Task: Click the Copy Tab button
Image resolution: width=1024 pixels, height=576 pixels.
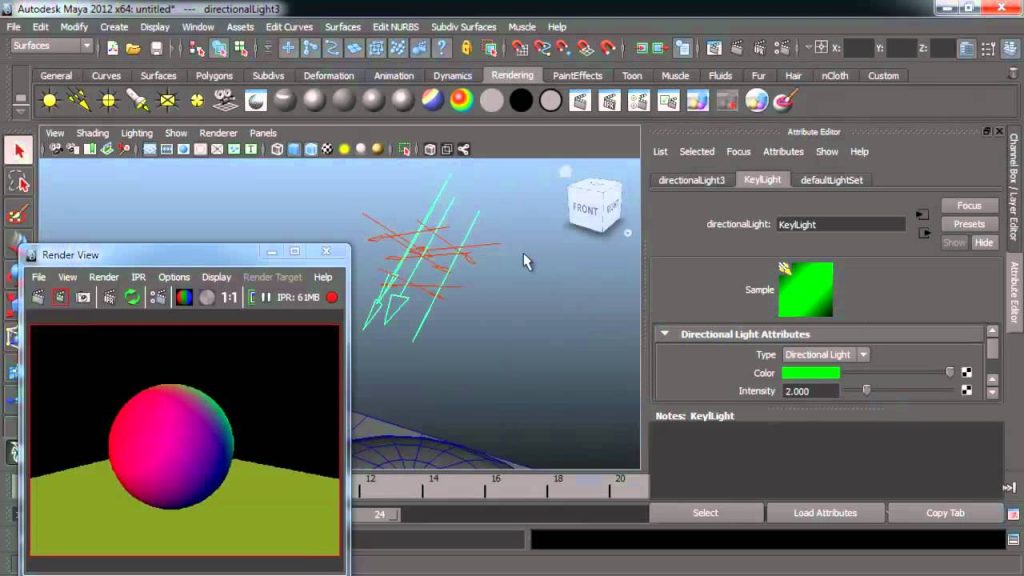Action: coord(945,513)
